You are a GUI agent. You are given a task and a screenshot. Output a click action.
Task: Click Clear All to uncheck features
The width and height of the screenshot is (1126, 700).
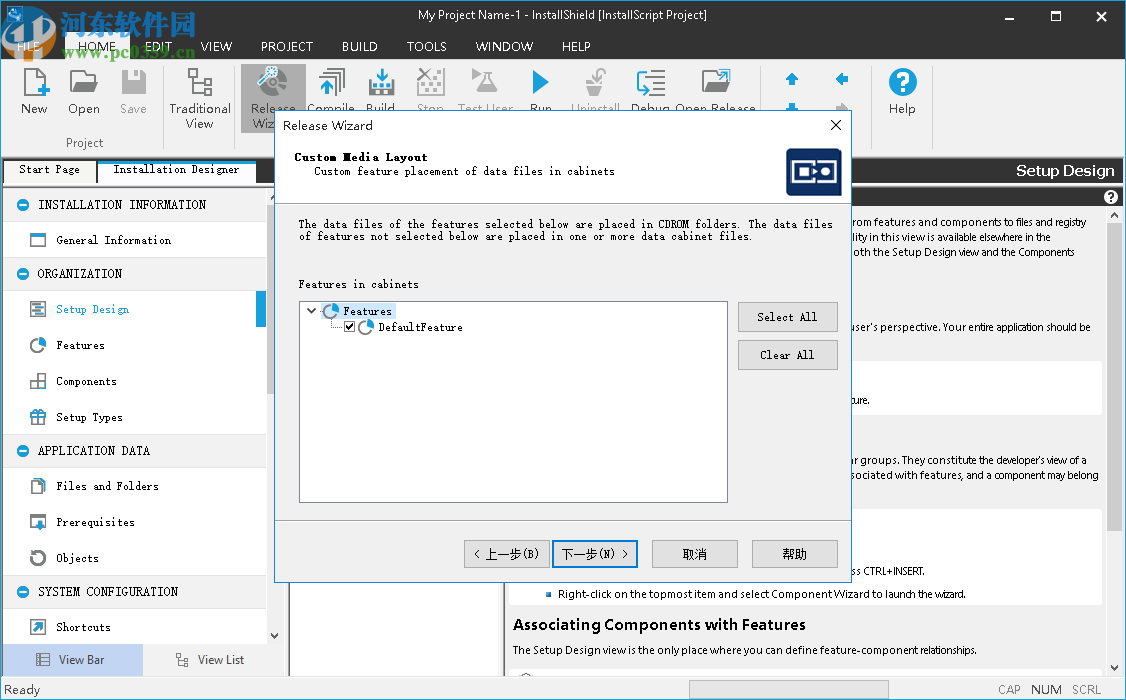(788, 354)
